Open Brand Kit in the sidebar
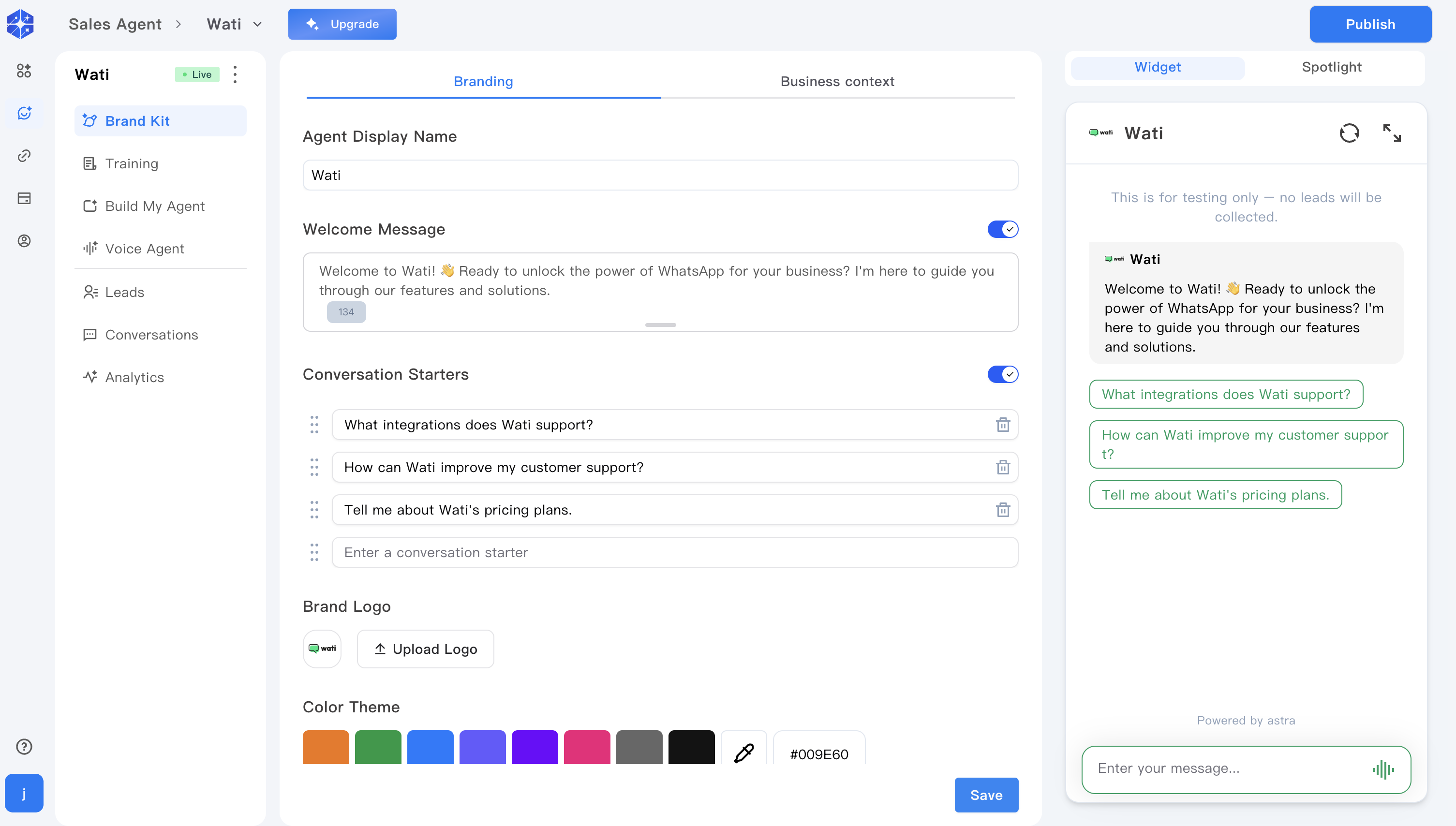Screen dimensions: 1456x826 click(161, 121)
